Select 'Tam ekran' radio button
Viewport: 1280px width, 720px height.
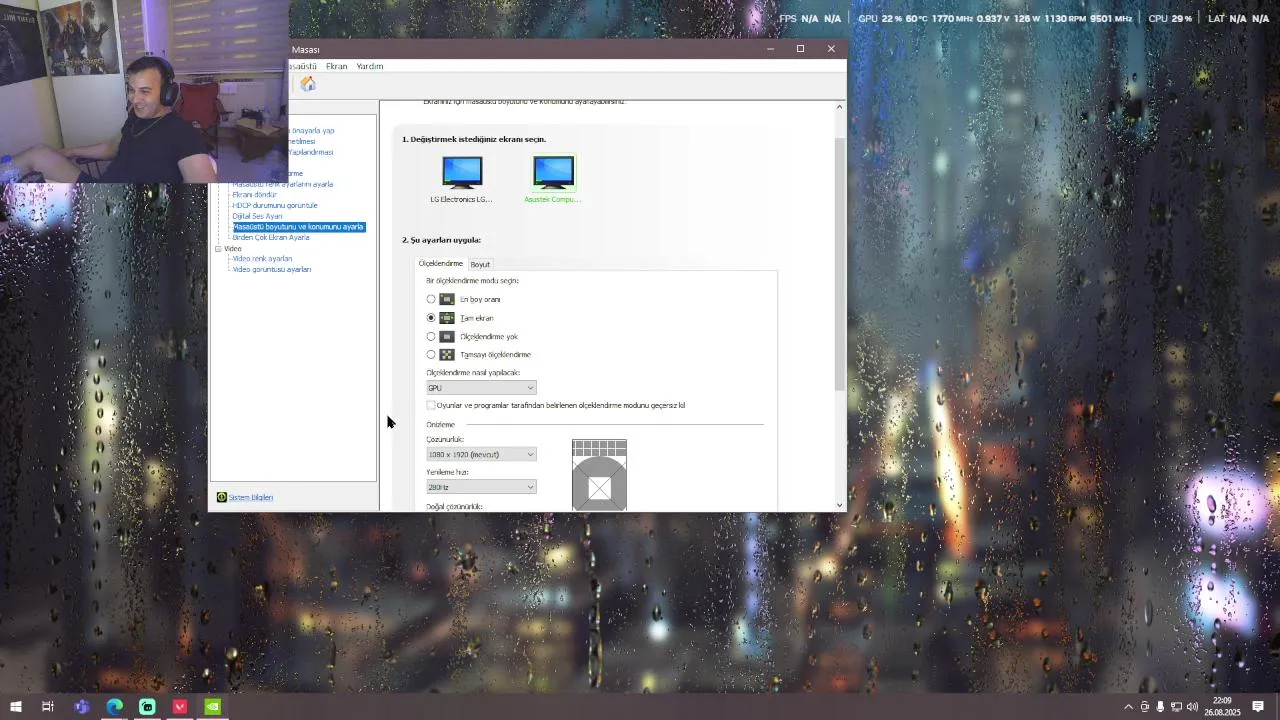(x=431, y=318)
